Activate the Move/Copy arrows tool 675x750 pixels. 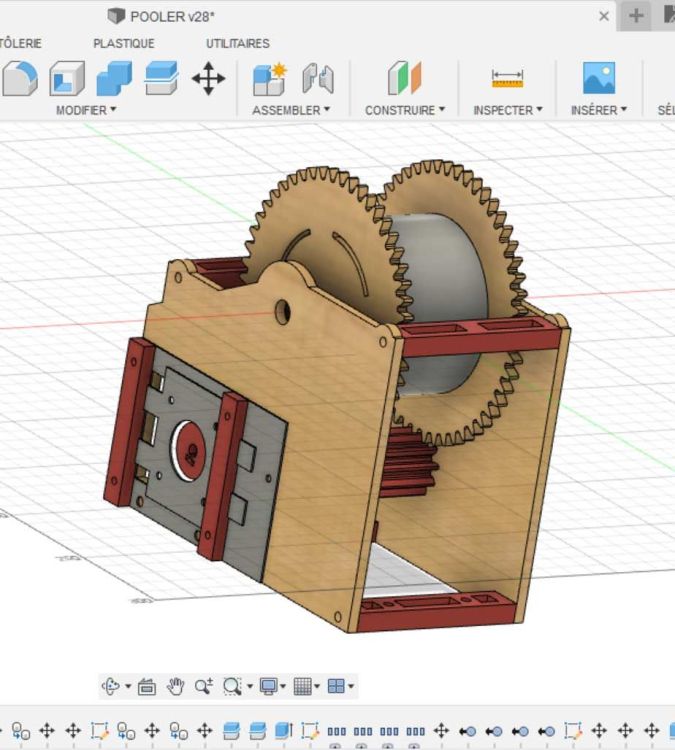[208, 78]
